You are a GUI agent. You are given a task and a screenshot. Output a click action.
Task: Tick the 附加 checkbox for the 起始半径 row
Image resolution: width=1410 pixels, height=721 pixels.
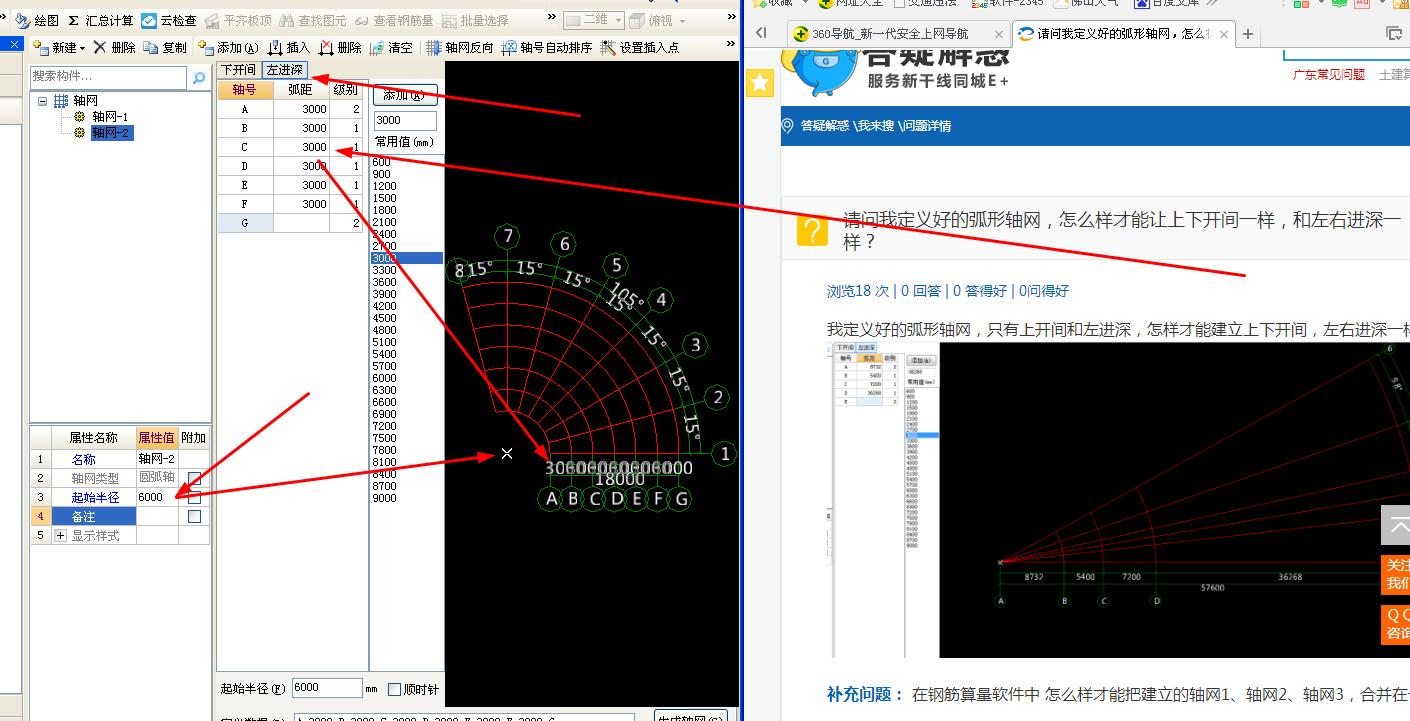click(194, 497)
